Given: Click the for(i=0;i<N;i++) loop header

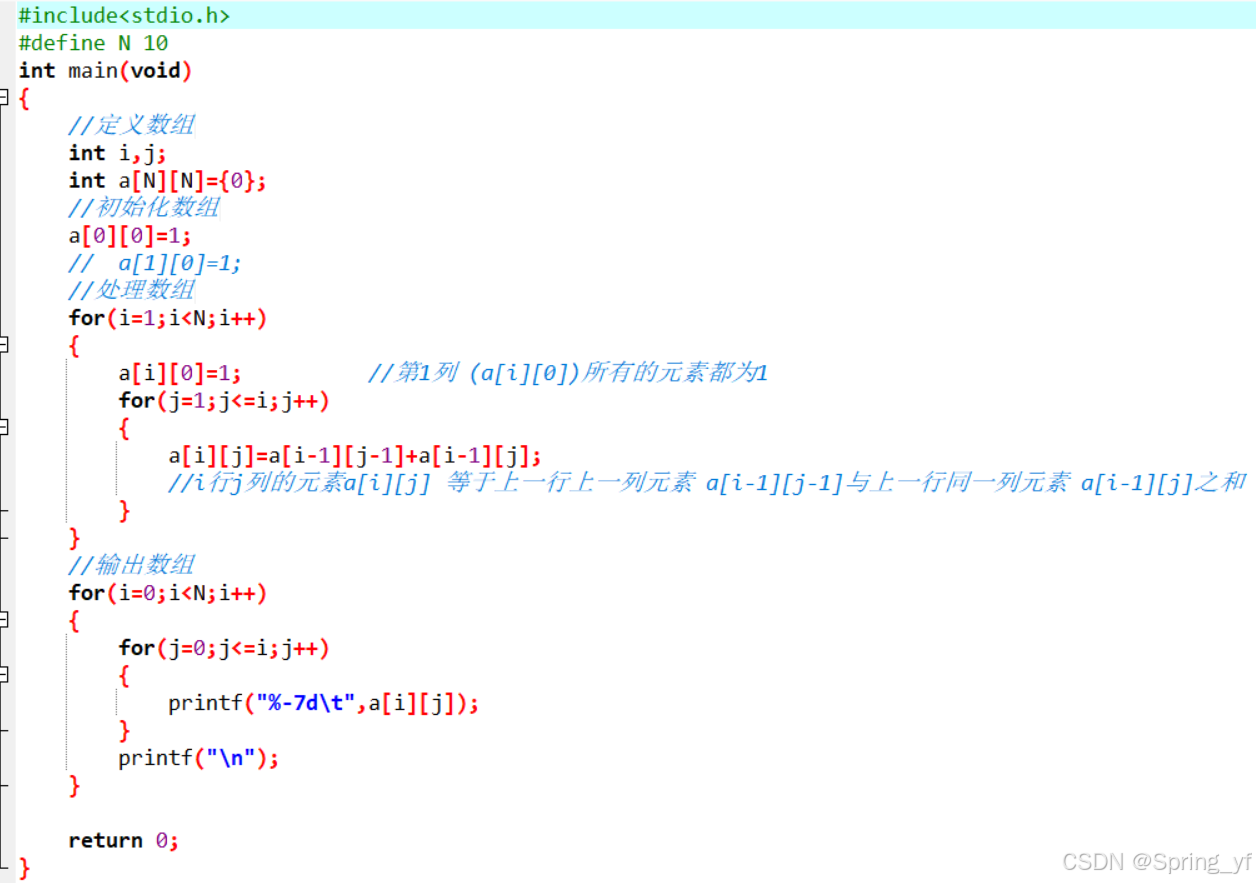Looking at the screenshot, I should click(x=168, y=593).
